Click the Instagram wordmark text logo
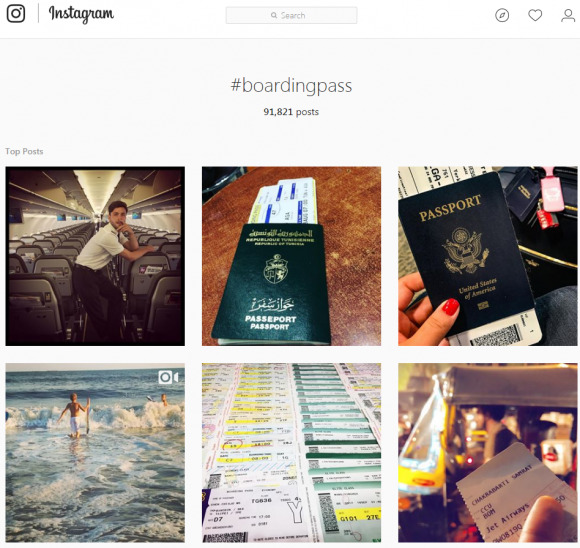This screenshot has width=580, height=548. coord(81,14)
